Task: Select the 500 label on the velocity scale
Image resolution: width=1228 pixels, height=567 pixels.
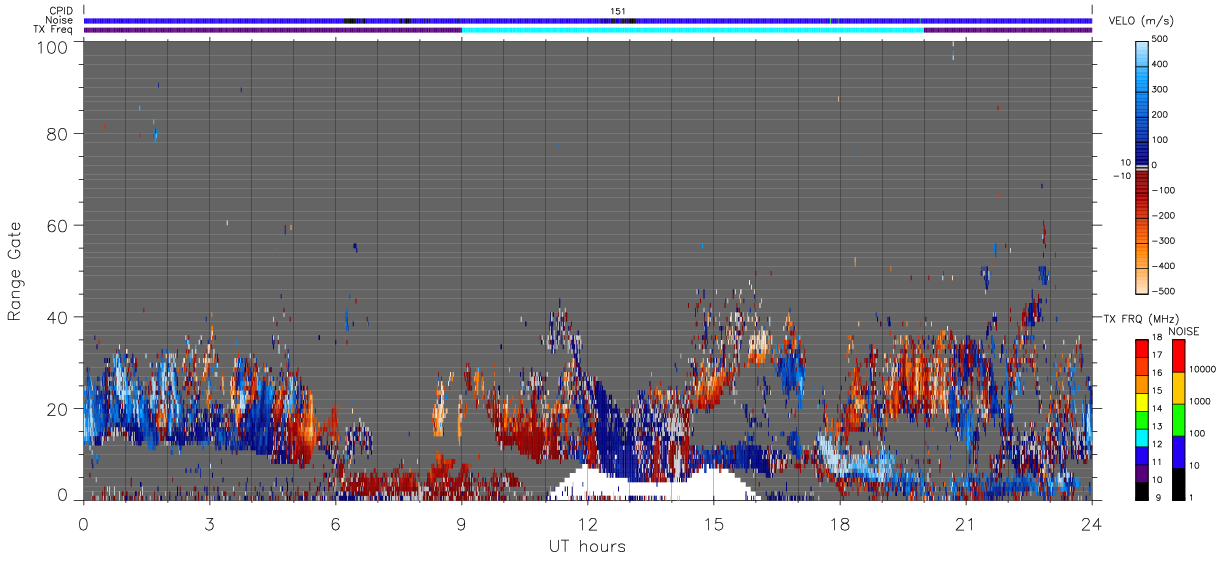Action: point(1160,39)
